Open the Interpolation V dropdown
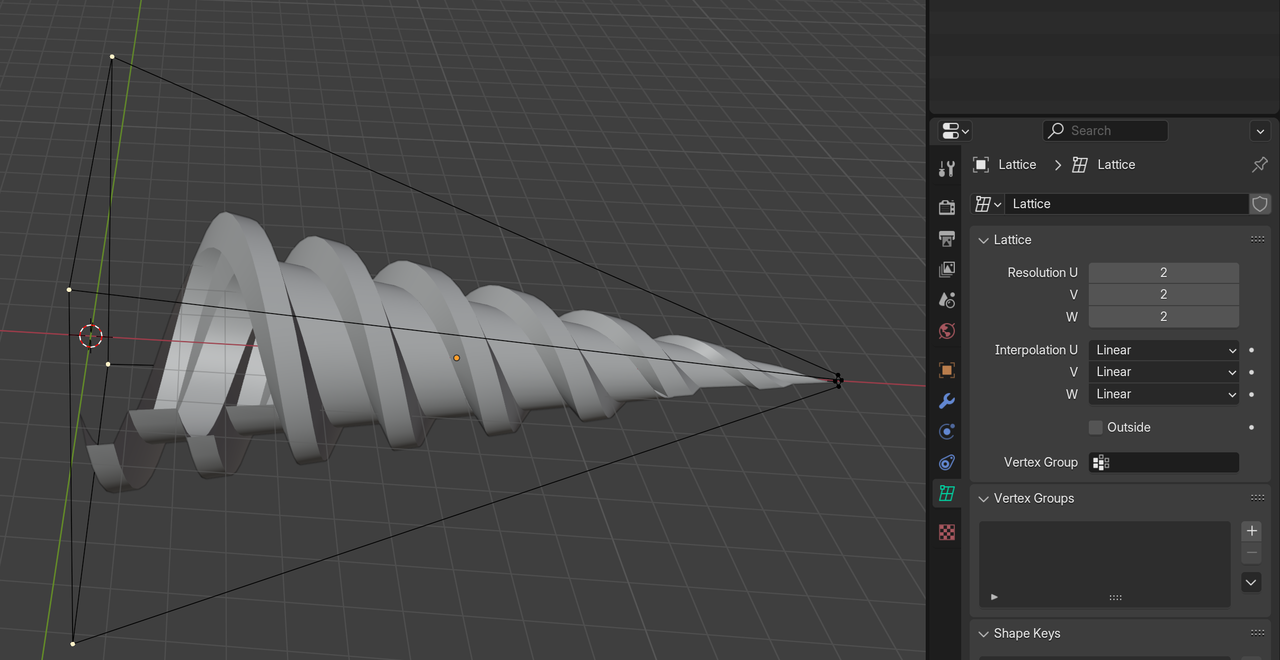Viewport: 1280px width, 660px height. tap(1164, 372)
